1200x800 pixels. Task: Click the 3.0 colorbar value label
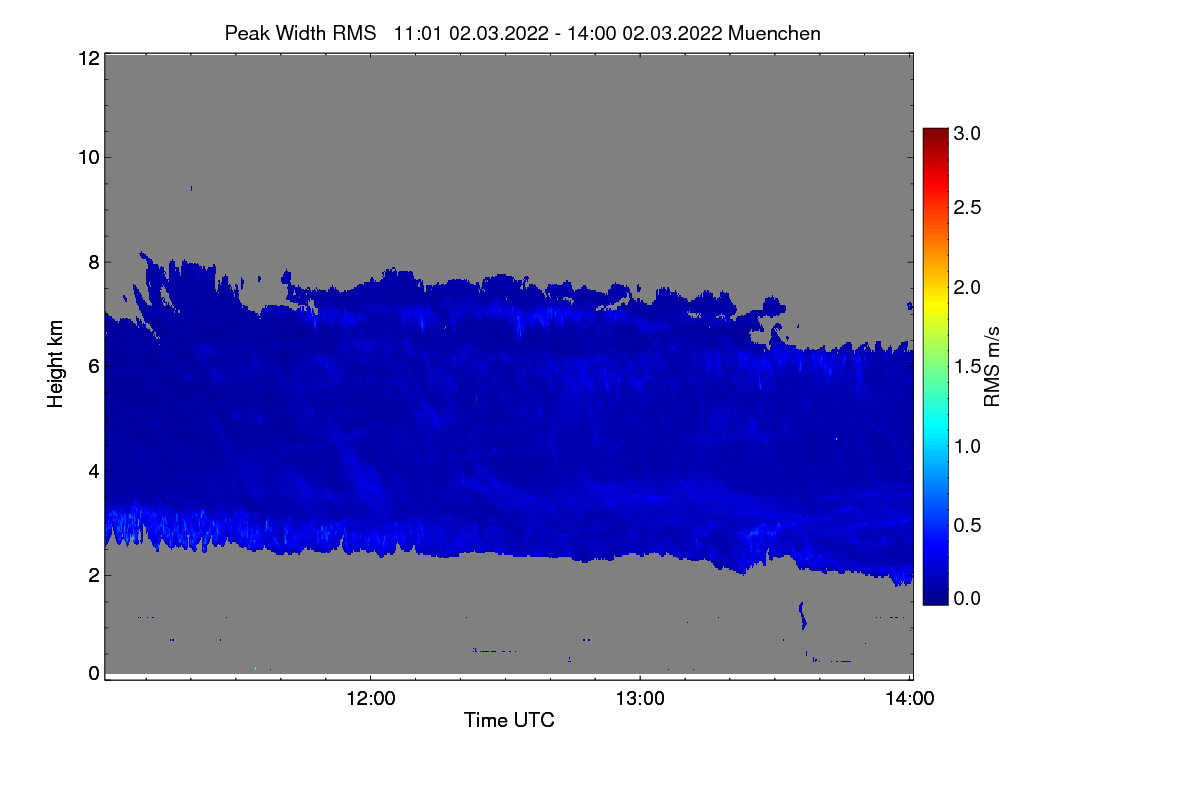tap(967, 132)
